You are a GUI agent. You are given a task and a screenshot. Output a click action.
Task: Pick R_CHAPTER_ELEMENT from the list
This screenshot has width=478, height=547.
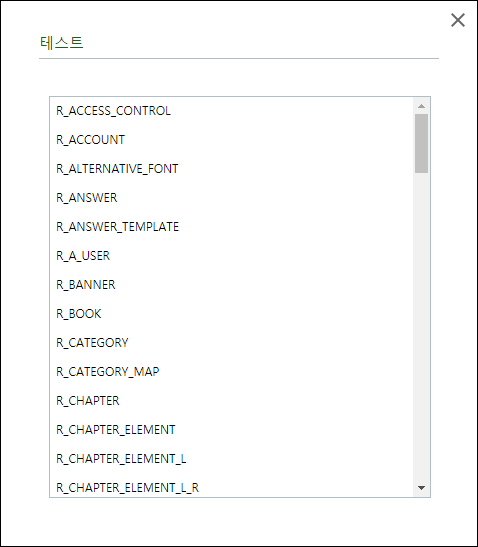[231, 429]
